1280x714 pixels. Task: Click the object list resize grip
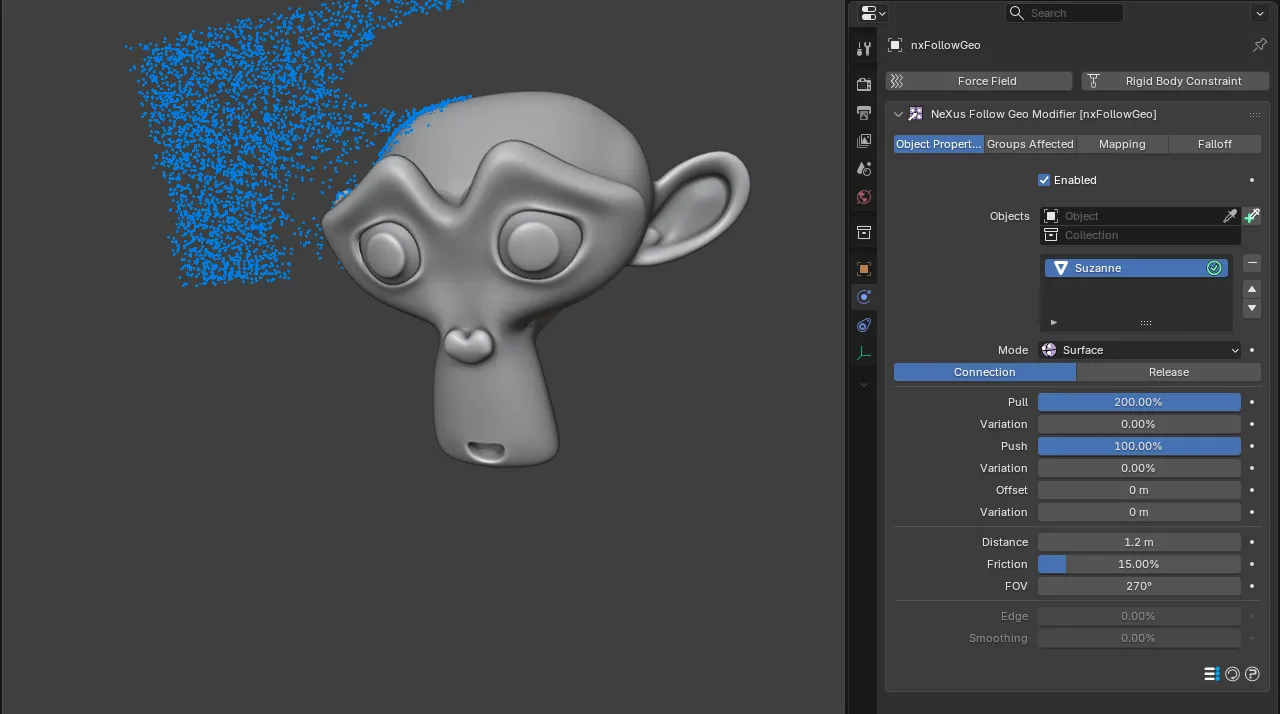1146,323
